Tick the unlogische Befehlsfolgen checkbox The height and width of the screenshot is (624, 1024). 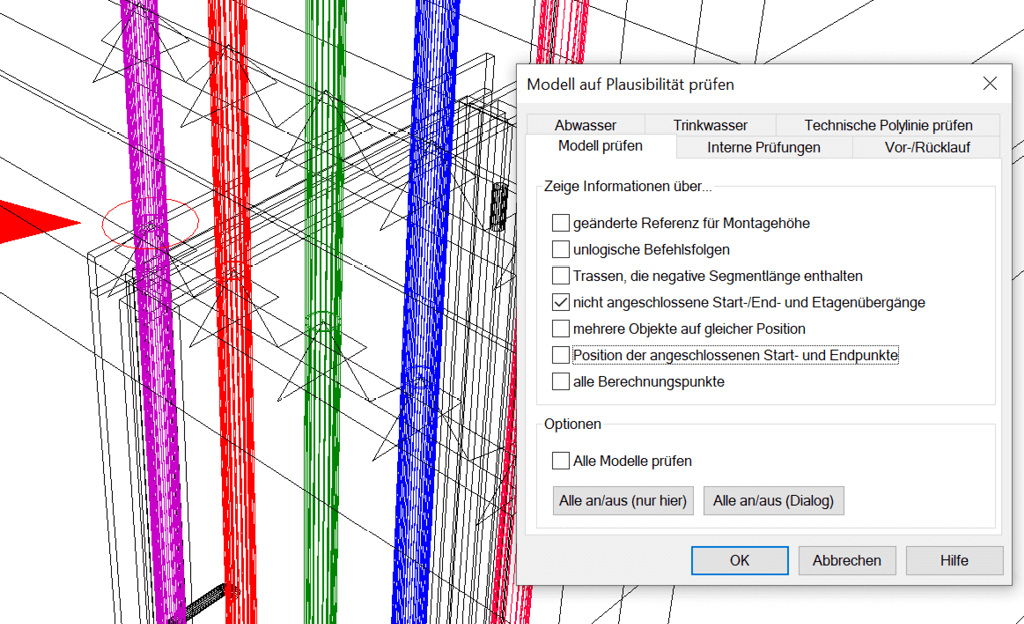[x=561, y=249]
